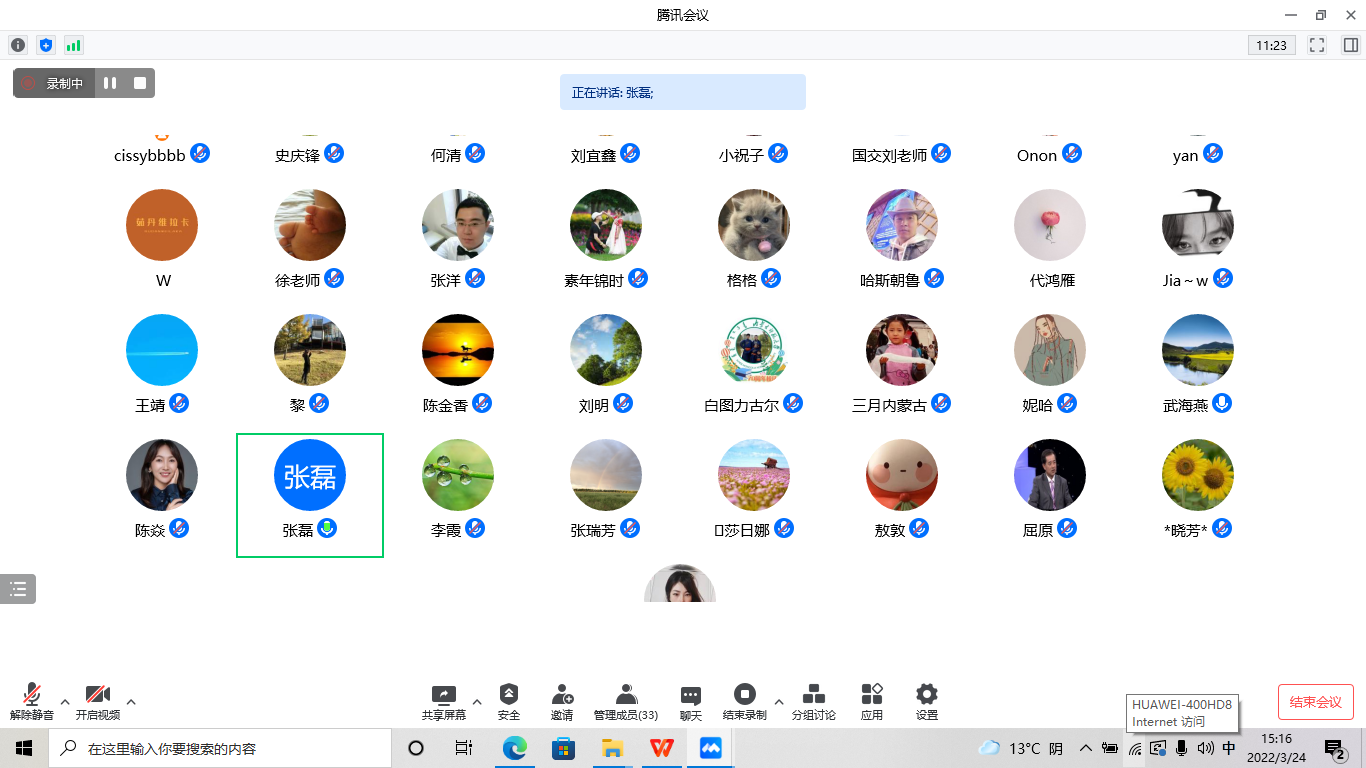Pause the recording in the 录制中 bar

(110, 83)
